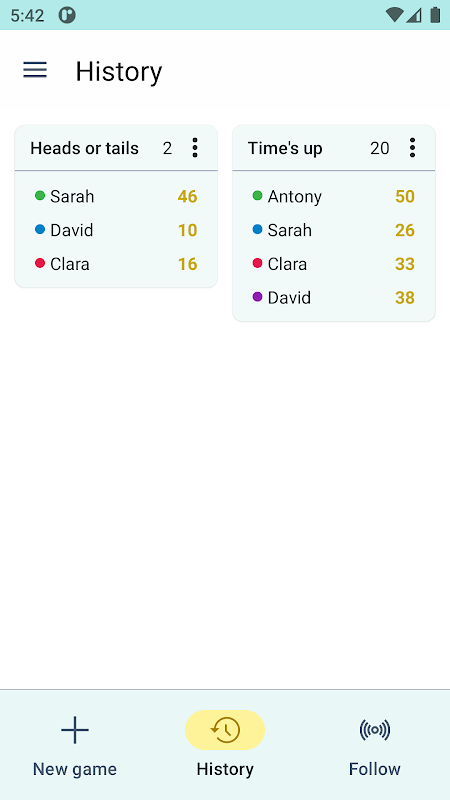Click Sarah's green dot in Heads or tails

[x=40, y=195]
